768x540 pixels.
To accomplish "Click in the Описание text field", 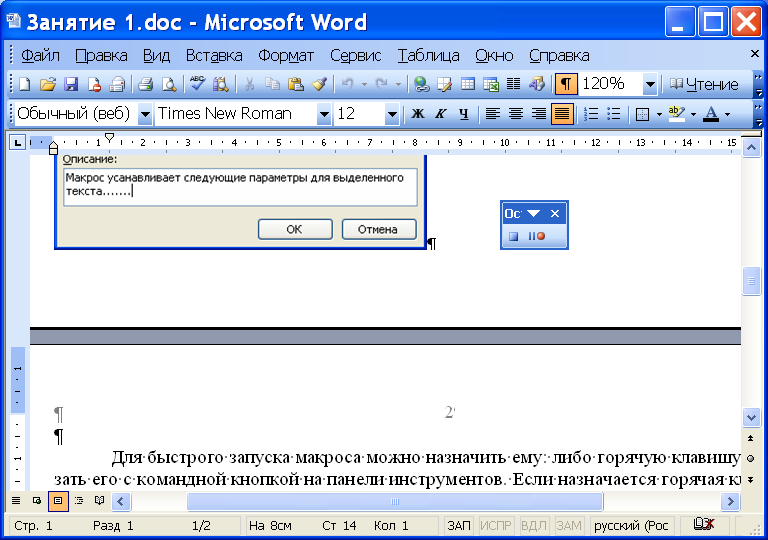I will click(240, 187).
